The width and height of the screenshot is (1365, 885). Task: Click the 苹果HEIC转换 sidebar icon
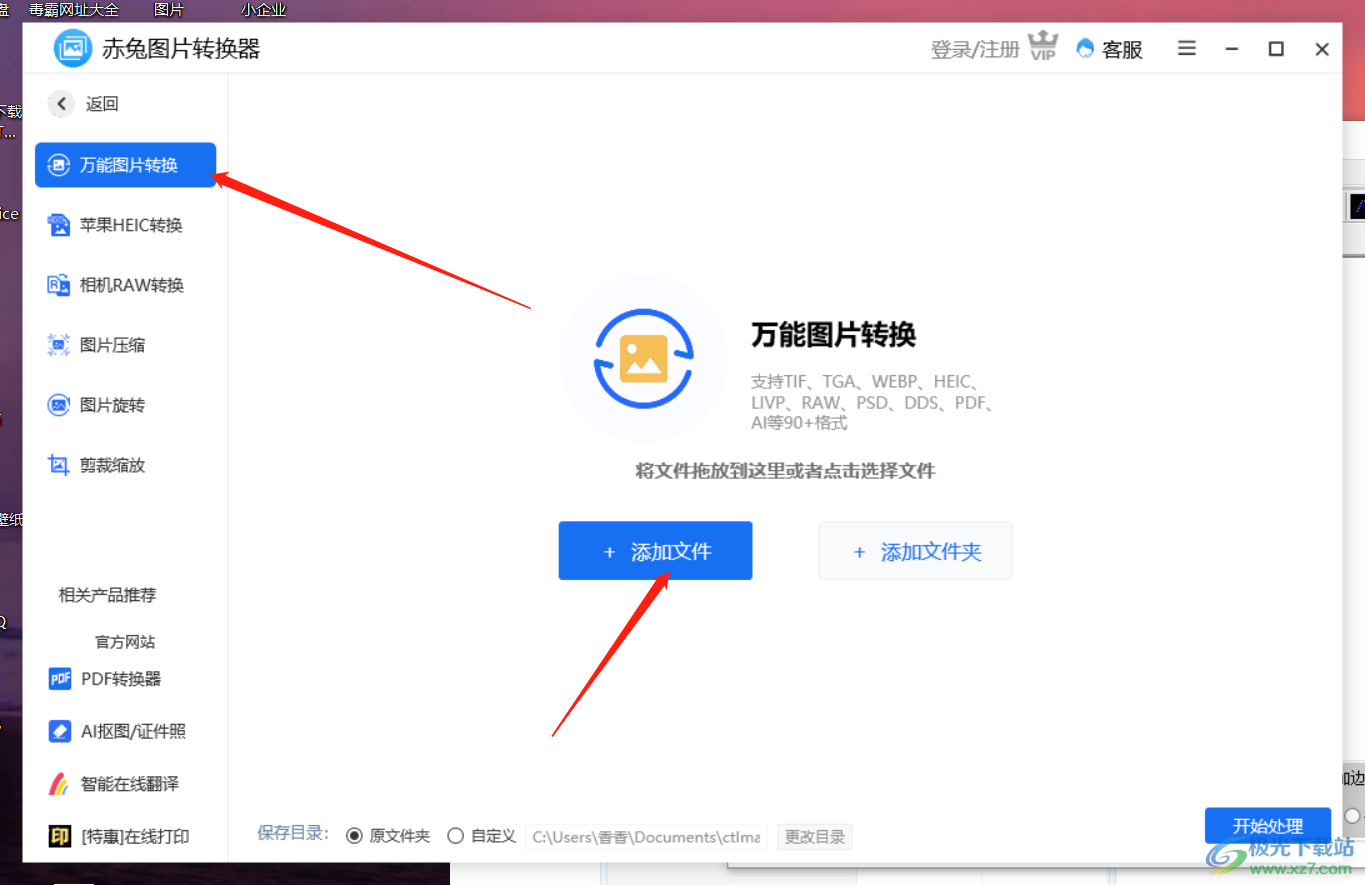coord(59,225)
